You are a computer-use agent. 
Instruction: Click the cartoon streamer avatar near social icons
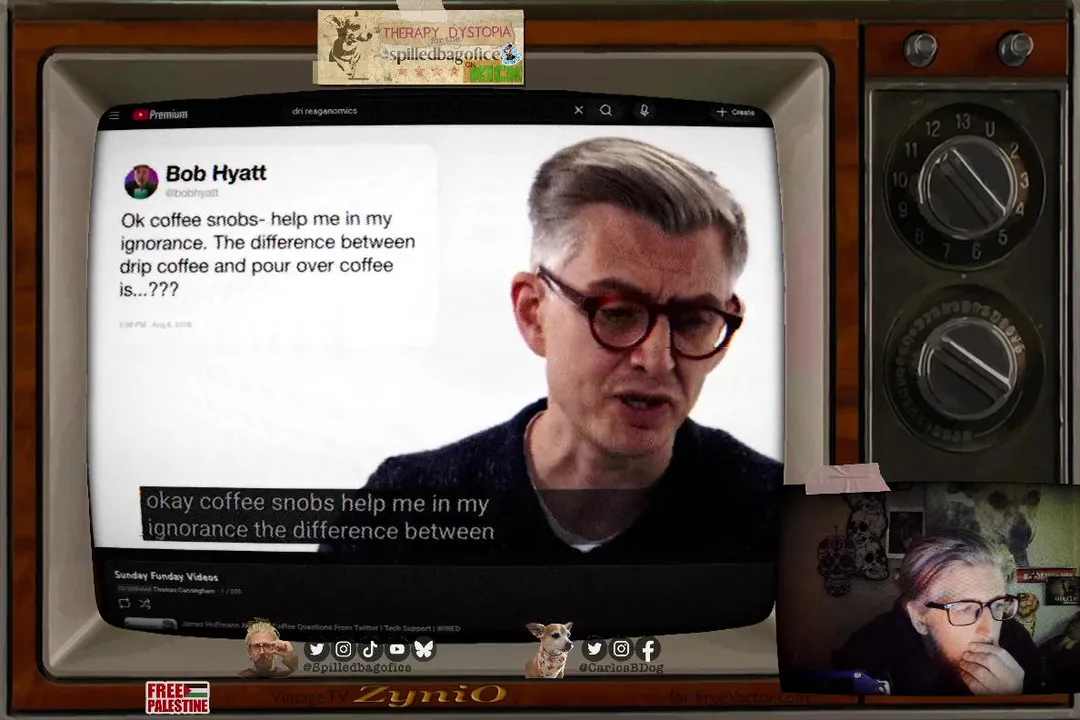point(269,647)
